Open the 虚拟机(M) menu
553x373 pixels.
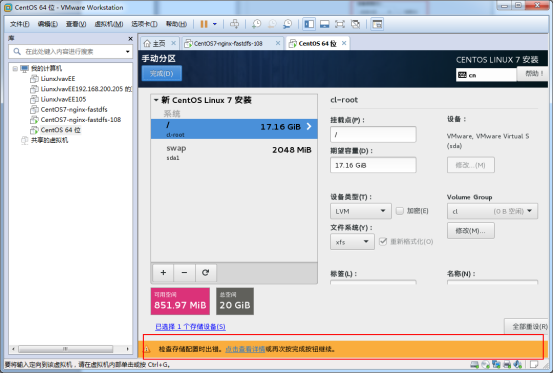point(109,24)
